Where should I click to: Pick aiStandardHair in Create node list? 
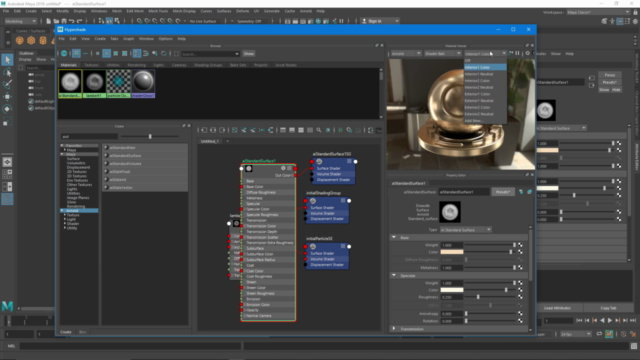[145, 148]
